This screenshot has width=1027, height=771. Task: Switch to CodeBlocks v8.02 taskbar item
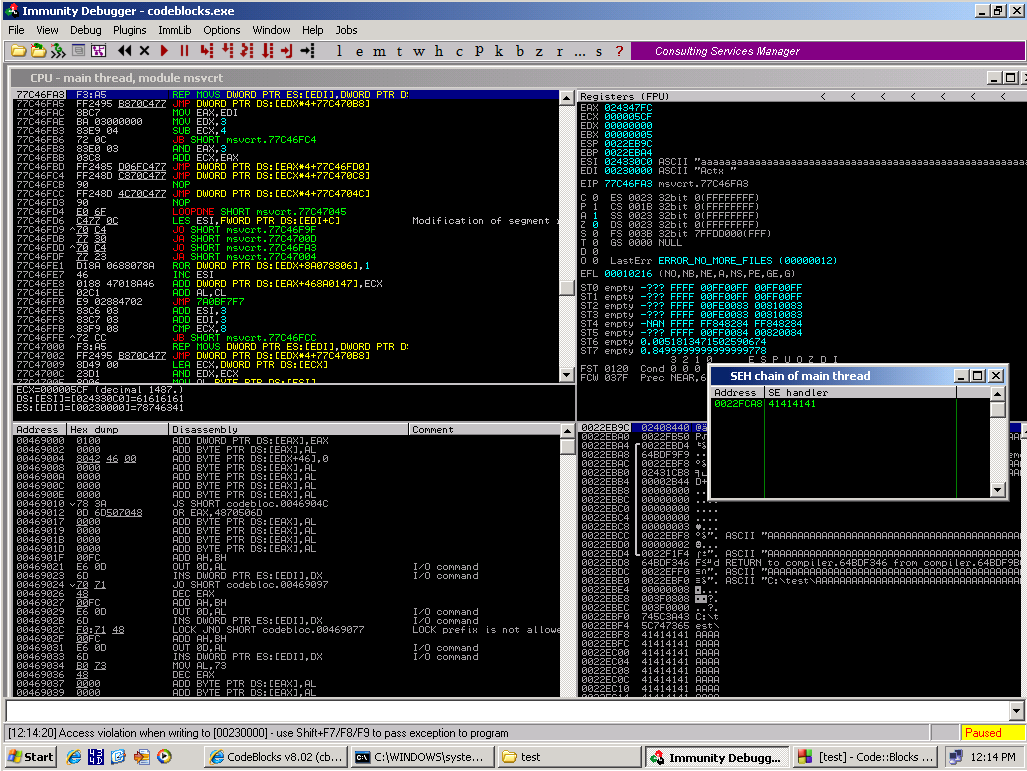[x=276, y=757]
